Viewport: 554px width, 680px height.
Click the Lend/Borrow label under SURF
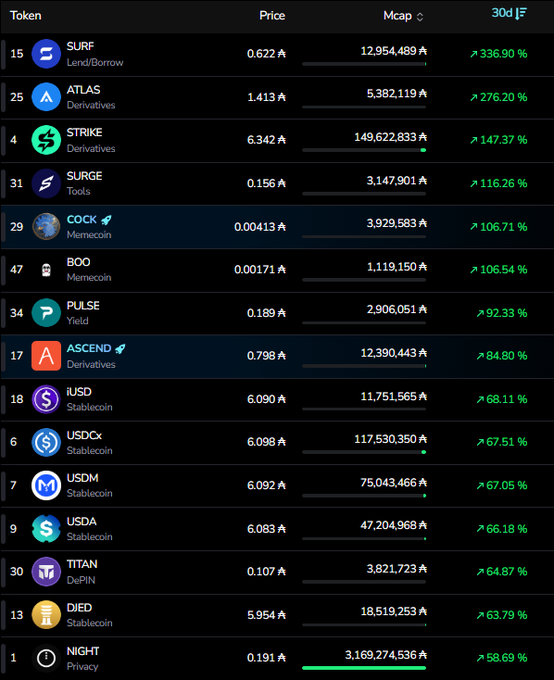95,62
